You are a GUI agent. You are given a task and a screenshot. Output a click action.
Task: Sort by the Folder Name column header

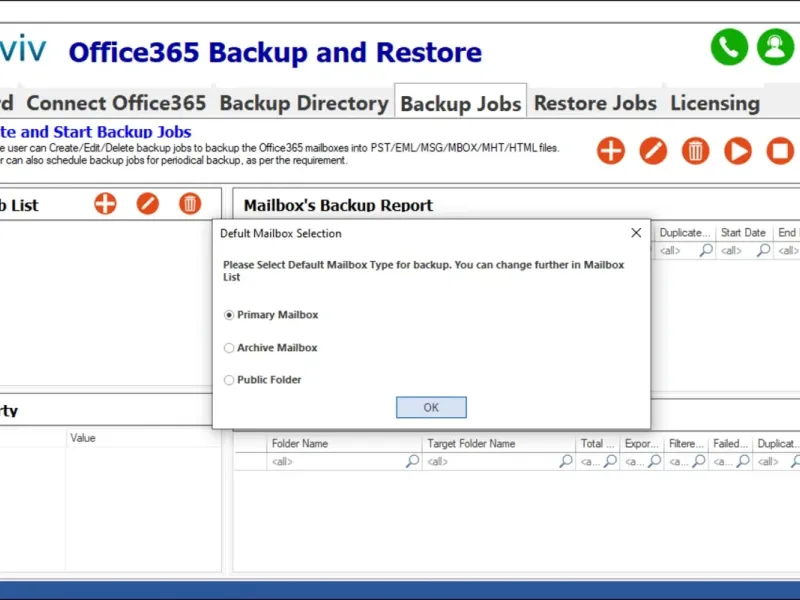pos(344,443)
